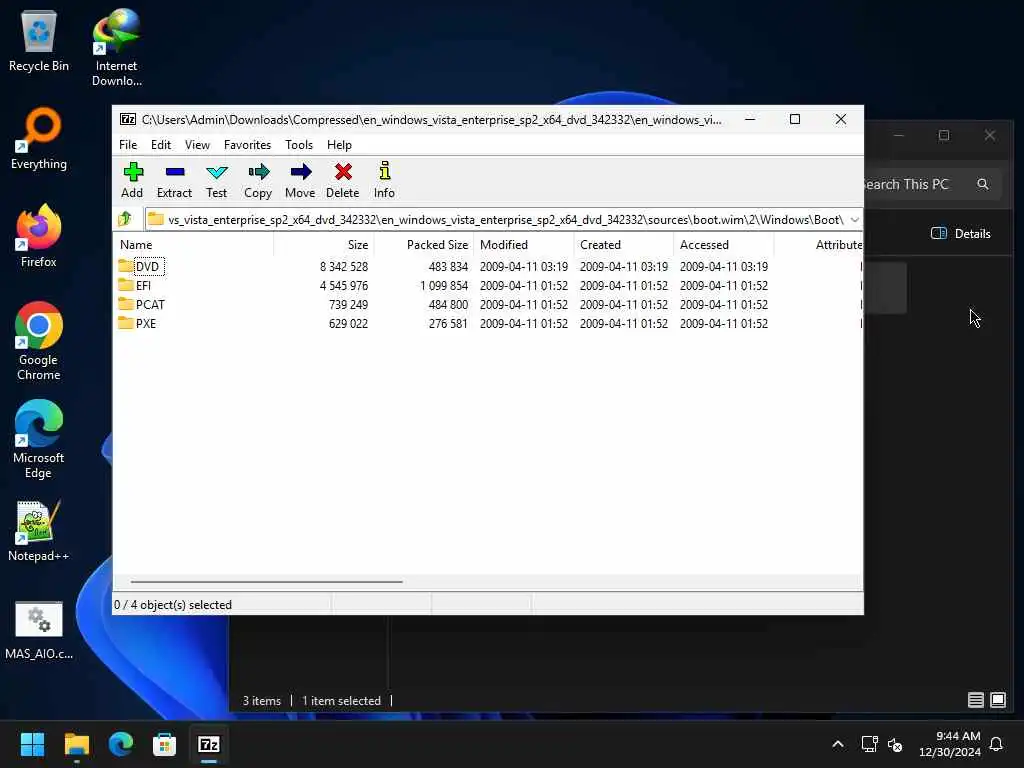This screenshot has height=768, width=1024.
Task: Open the Favorites menu
Action: tap(247, 144)
